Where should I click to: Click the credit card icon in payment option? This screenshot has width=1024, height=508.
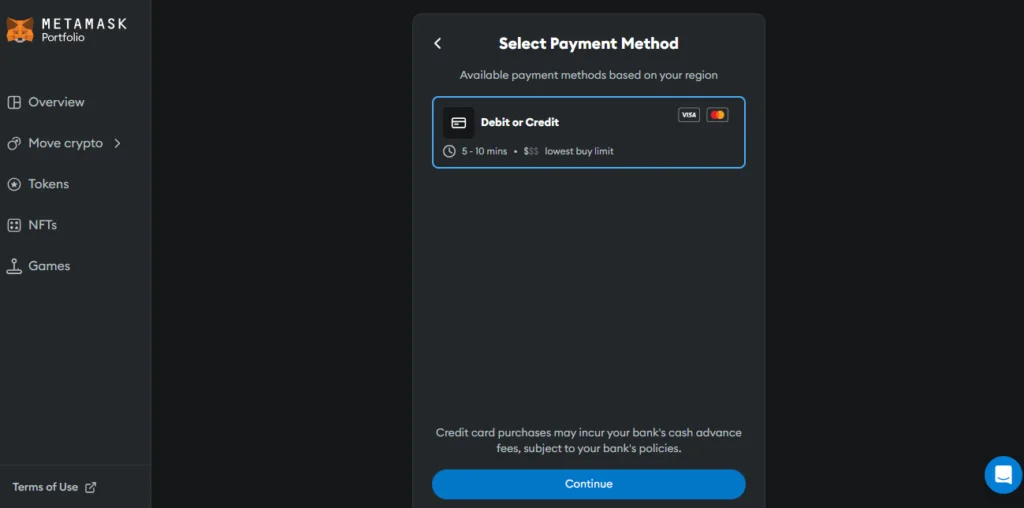(x=458, y=123)
